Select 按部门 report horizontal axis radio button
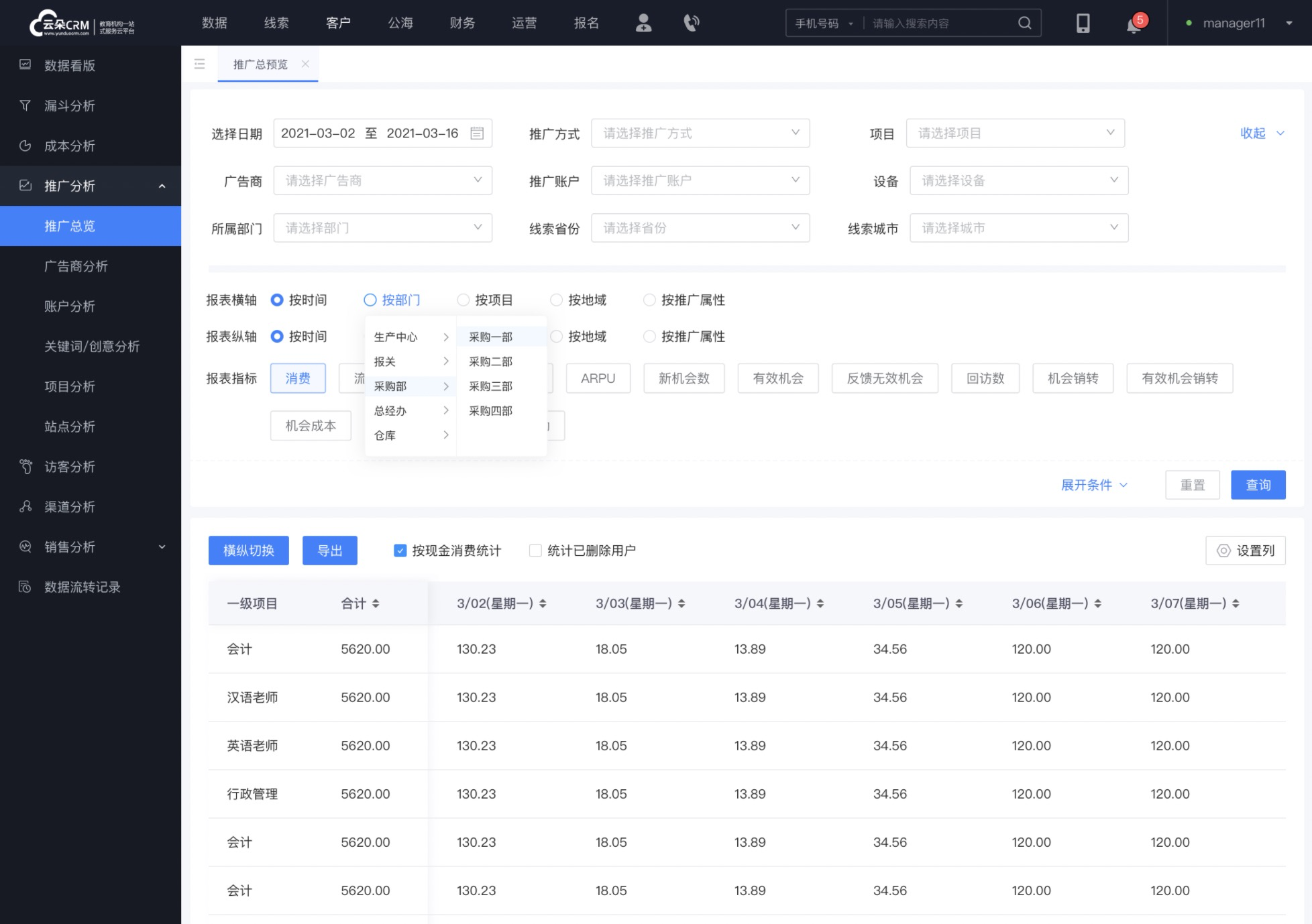The height and width of the screenshot is (924, 1312). (x=370, y=300)
